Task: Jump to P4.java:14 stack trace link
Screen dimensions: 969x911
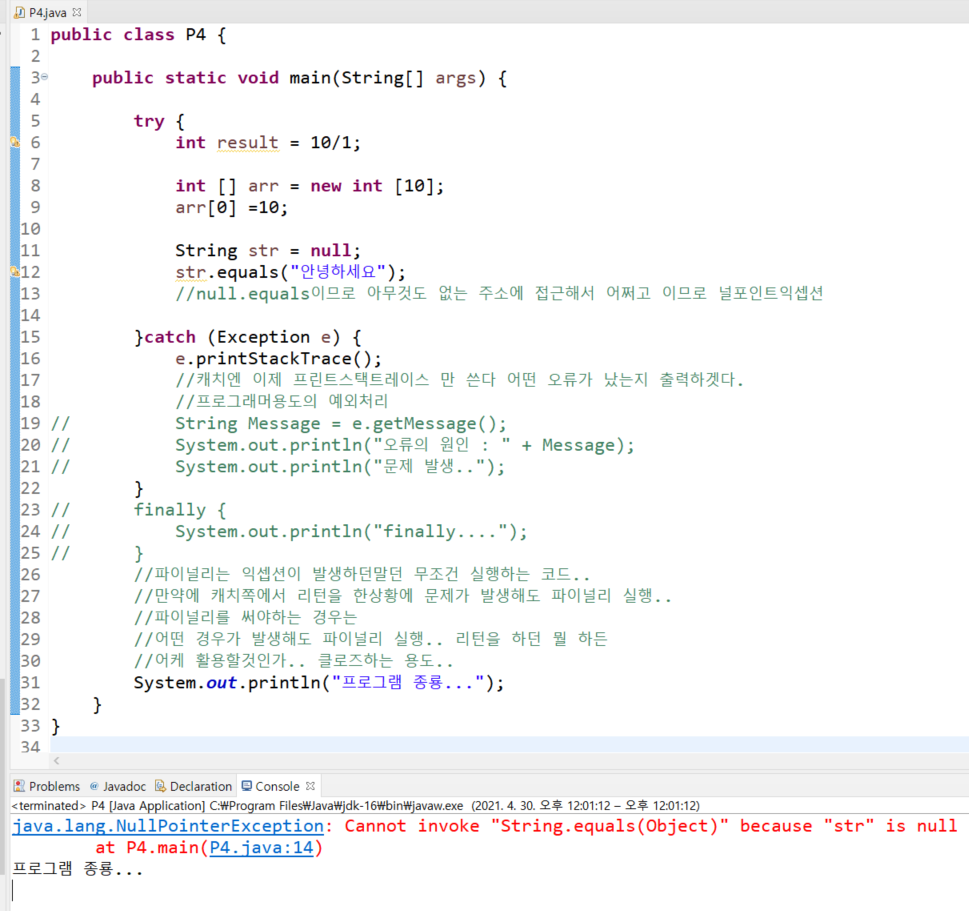Action: pos(261,847)
